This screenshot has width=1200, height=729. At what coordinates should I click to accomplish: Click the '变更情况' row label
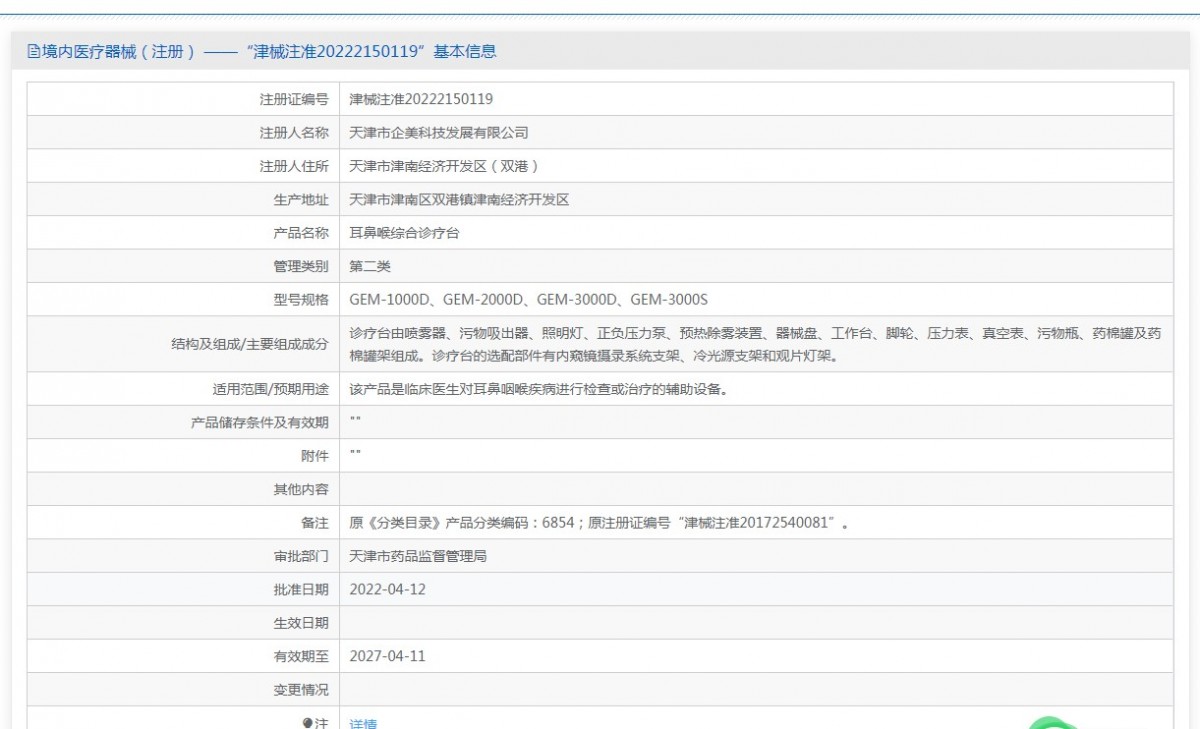(x=301, y=690)
